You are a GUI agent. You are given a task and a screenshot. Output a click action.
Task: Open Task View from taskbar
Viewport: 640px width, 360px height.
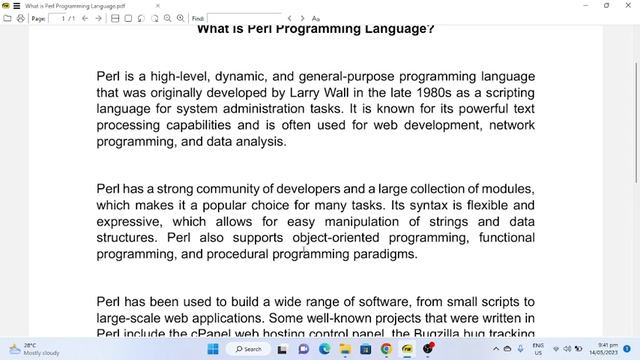point(282,349)
